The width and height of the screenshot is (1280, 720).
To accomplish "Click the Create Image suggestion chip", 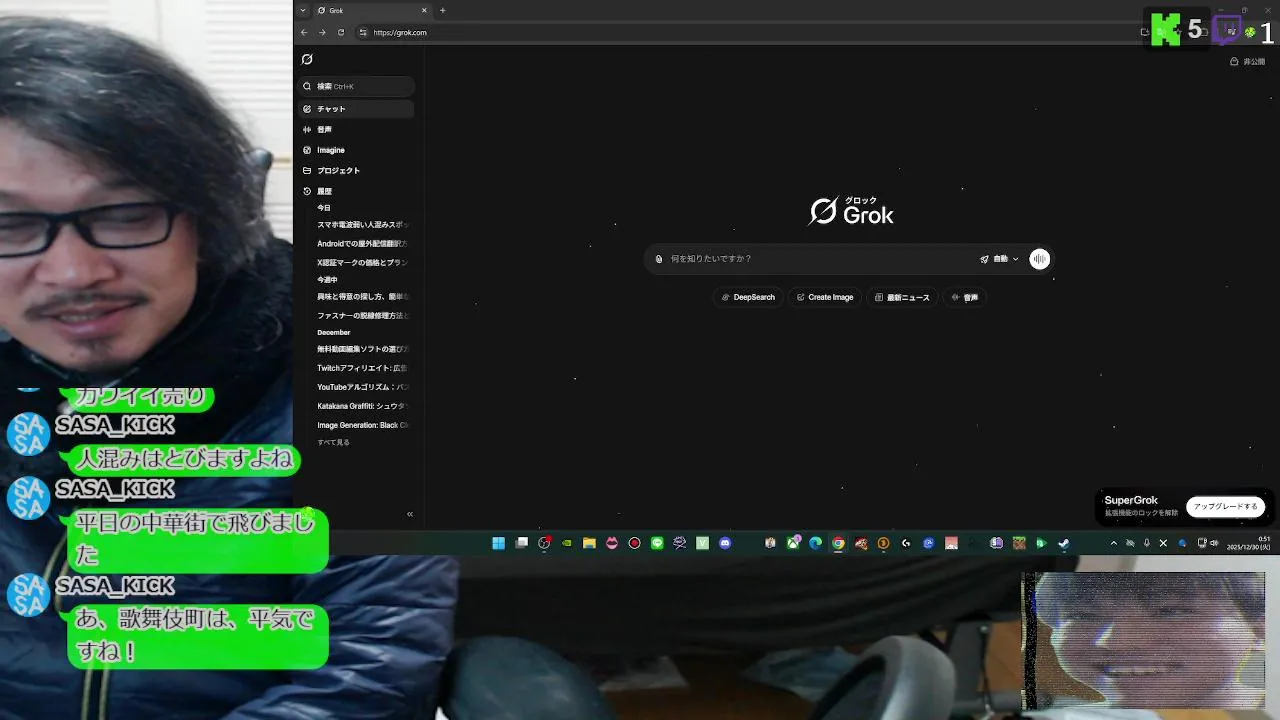I will click(825, 297).
